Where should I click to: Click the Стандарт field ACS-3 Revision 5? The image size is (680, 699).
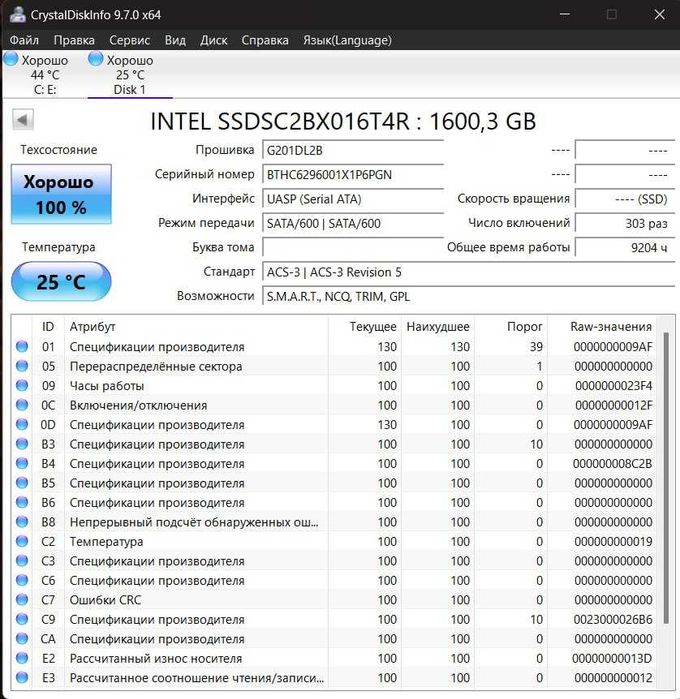click(x=468, y=272)
